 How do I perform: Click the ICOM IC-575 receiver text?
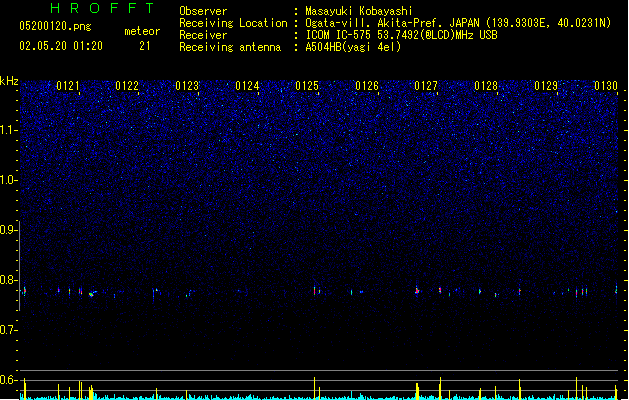pos(401,35)
